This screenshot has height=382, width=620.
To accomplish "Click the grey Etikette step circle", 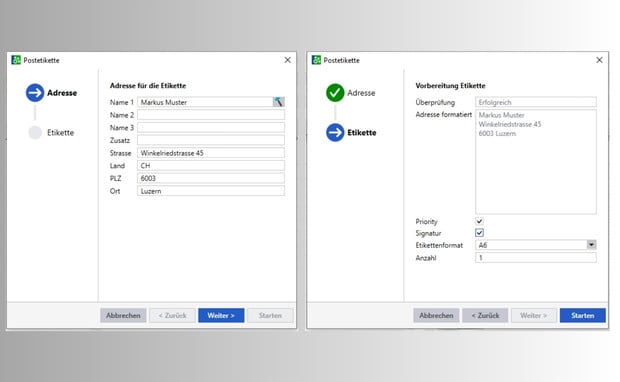I will [x=35, y=132].
